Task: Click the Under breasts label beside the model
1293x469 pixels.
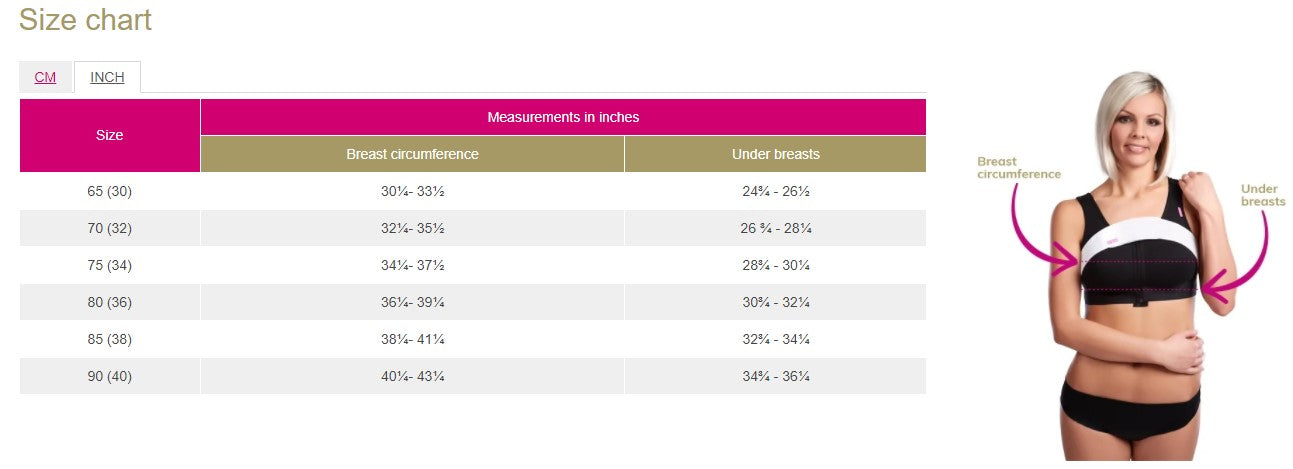Action: coord(1262,195)
